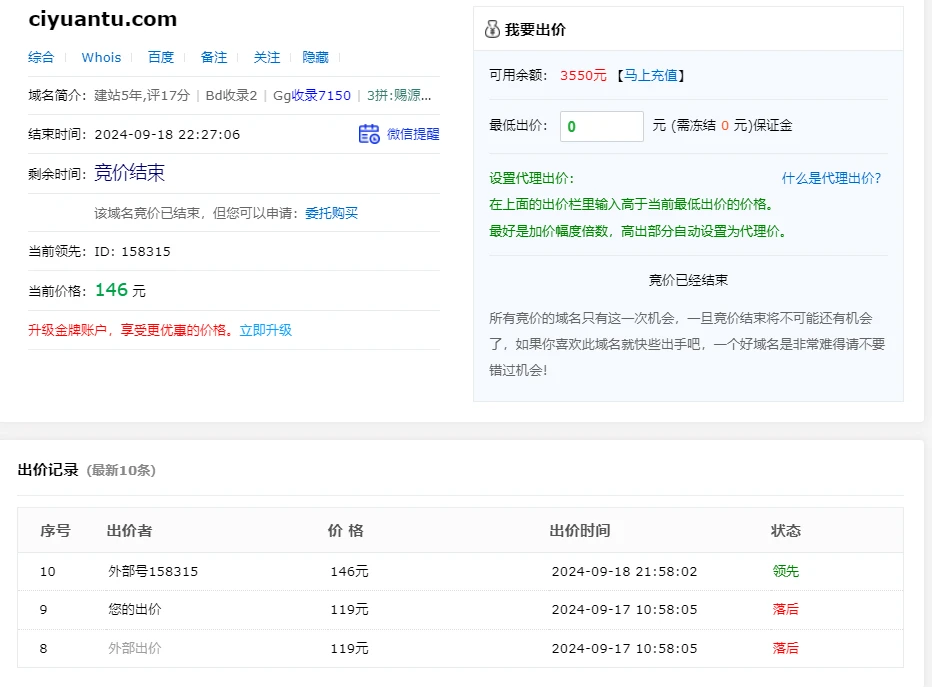Click the 出价时间 column header
This screenshot has width=932, height=687.
(x=579, y=530)
